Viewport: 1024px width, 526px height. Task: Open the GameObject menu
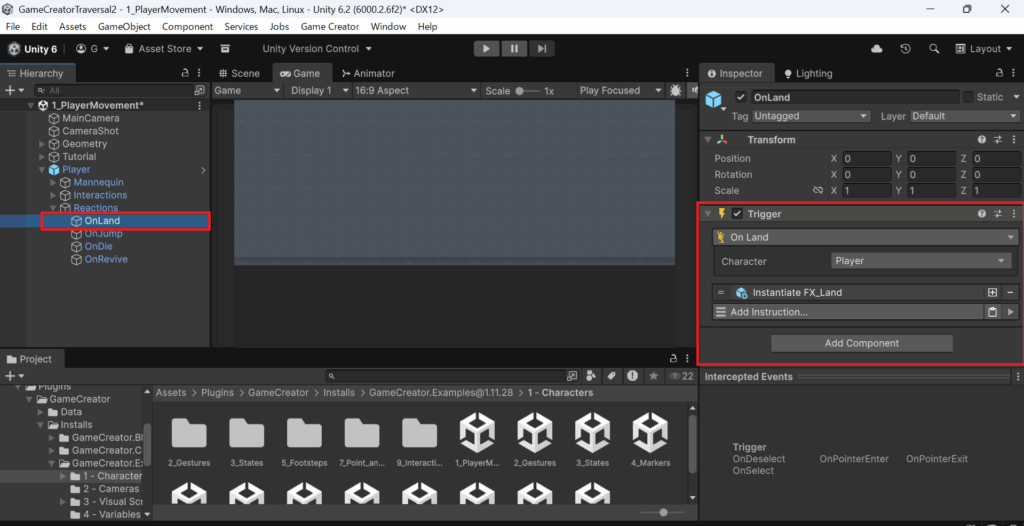click(124, 26)
